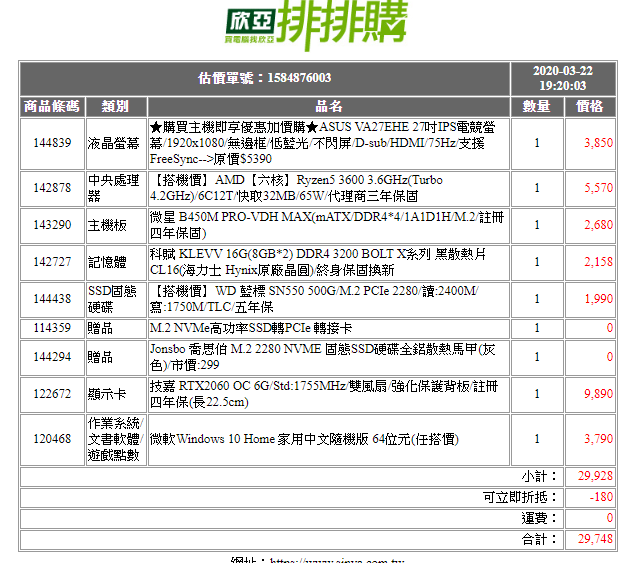The width and height of the screenshot is (640, 563).
Task: Click the 類別 column header
Action: [116, 107]
